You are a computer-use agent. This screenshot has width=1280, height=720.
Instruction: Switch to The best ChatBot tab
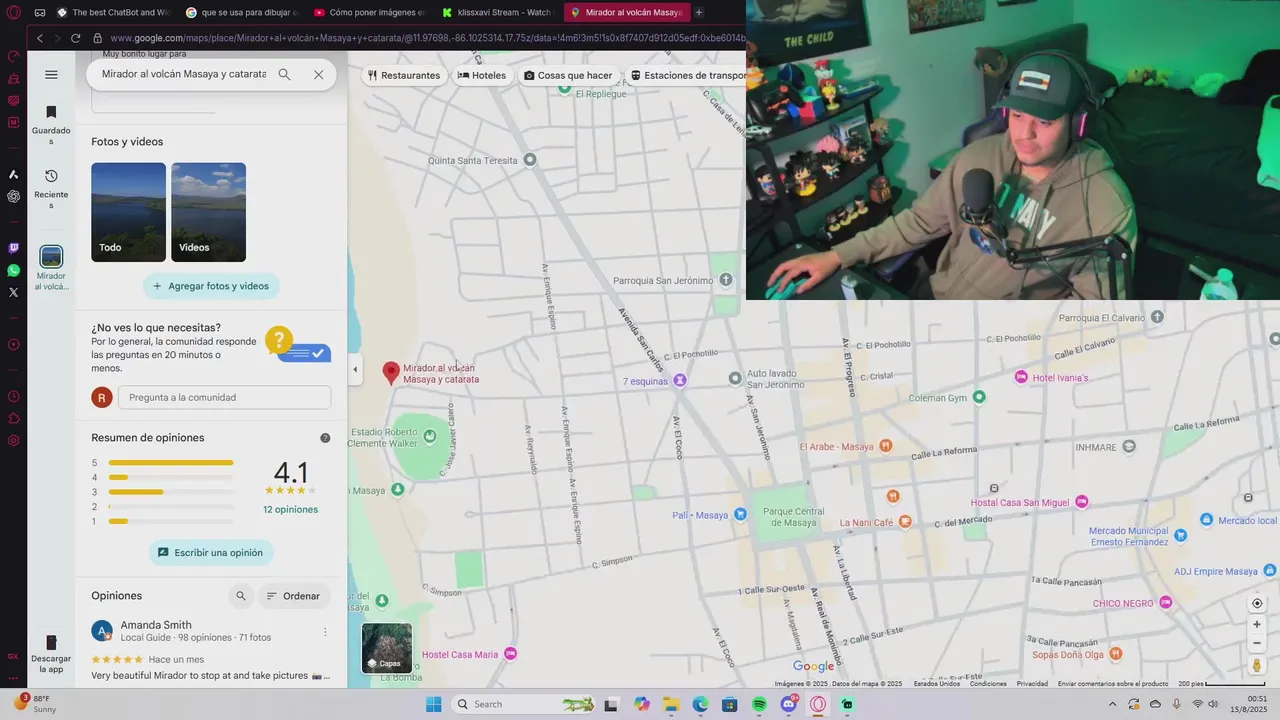(114, 12)
